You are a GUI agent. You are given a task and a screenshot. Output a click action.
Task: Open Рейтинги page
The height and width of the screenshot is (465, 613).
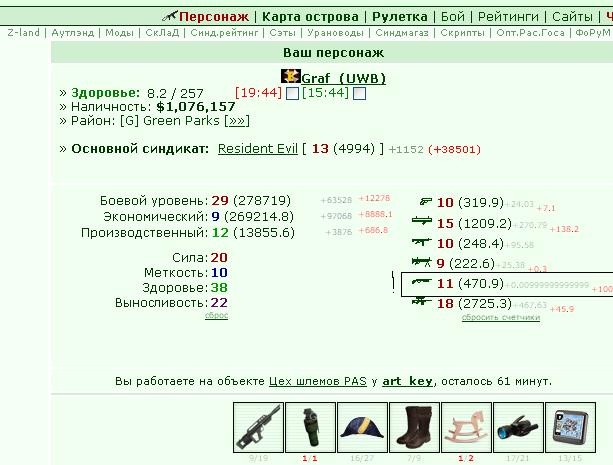click(x=508, y=17)
